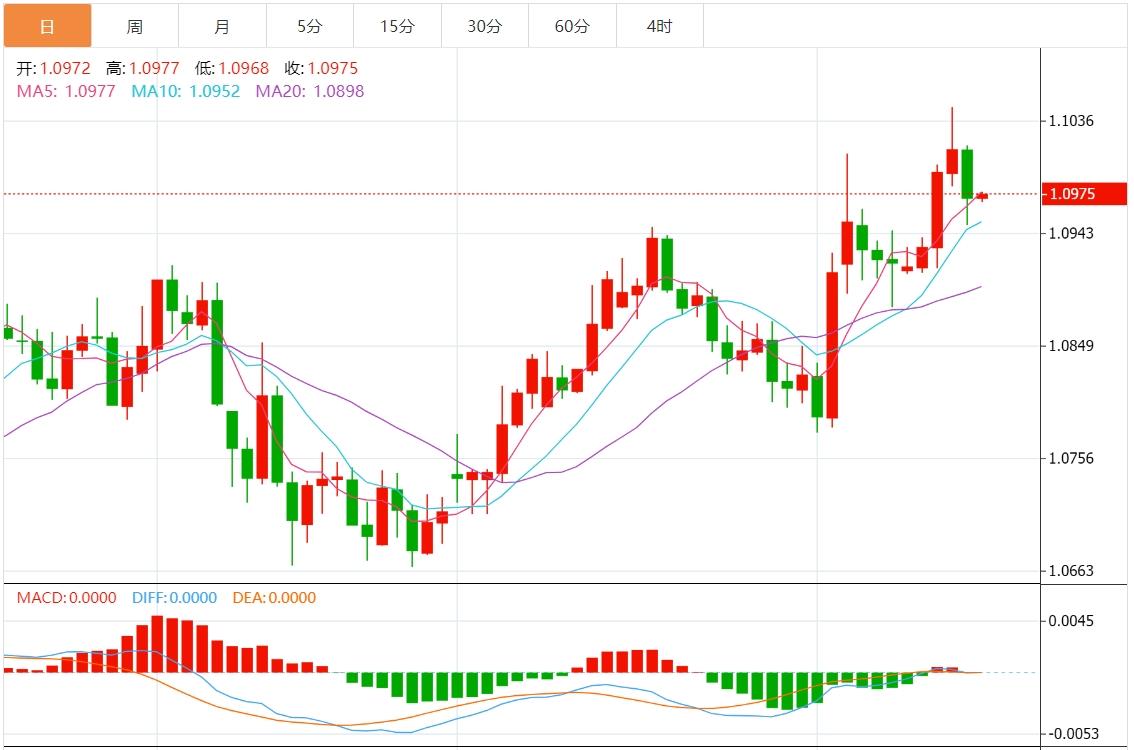Image resolution: width=1134 pixels, height=750 pixels.
Task: Click the MA5: 1.0977 indicator label
Action: click(x=66, y=91)
